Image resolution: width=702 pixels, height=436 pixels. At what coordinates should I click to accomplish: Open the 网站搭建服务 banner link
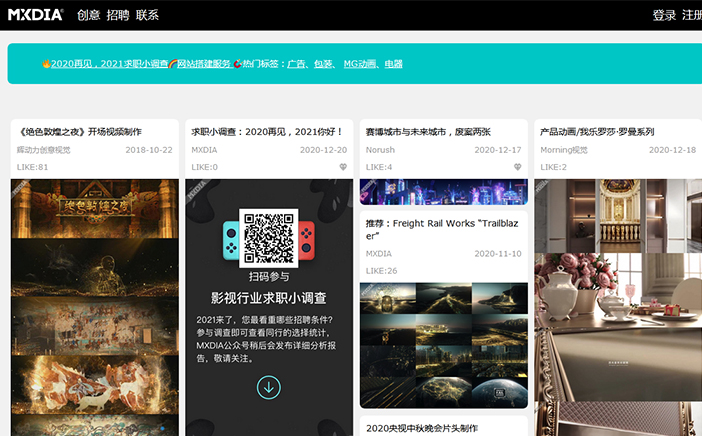(204, 64)
